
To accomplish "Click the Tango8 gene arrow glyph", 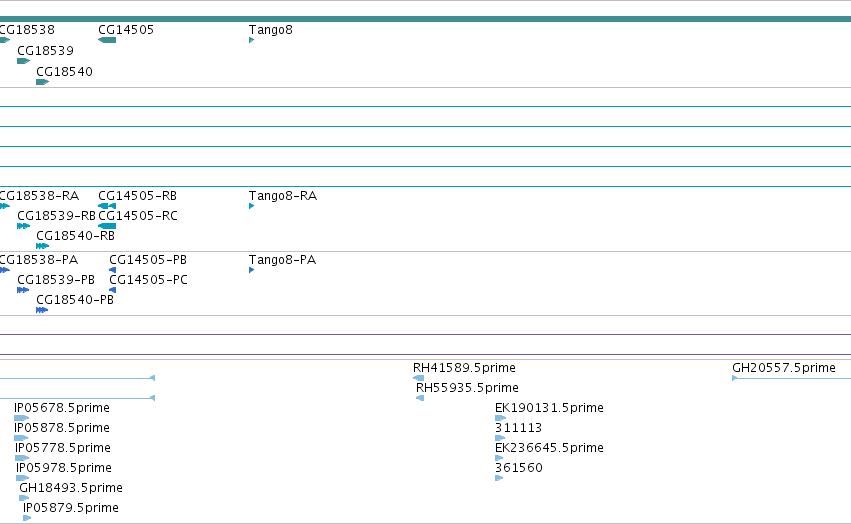I will (251, 40).
